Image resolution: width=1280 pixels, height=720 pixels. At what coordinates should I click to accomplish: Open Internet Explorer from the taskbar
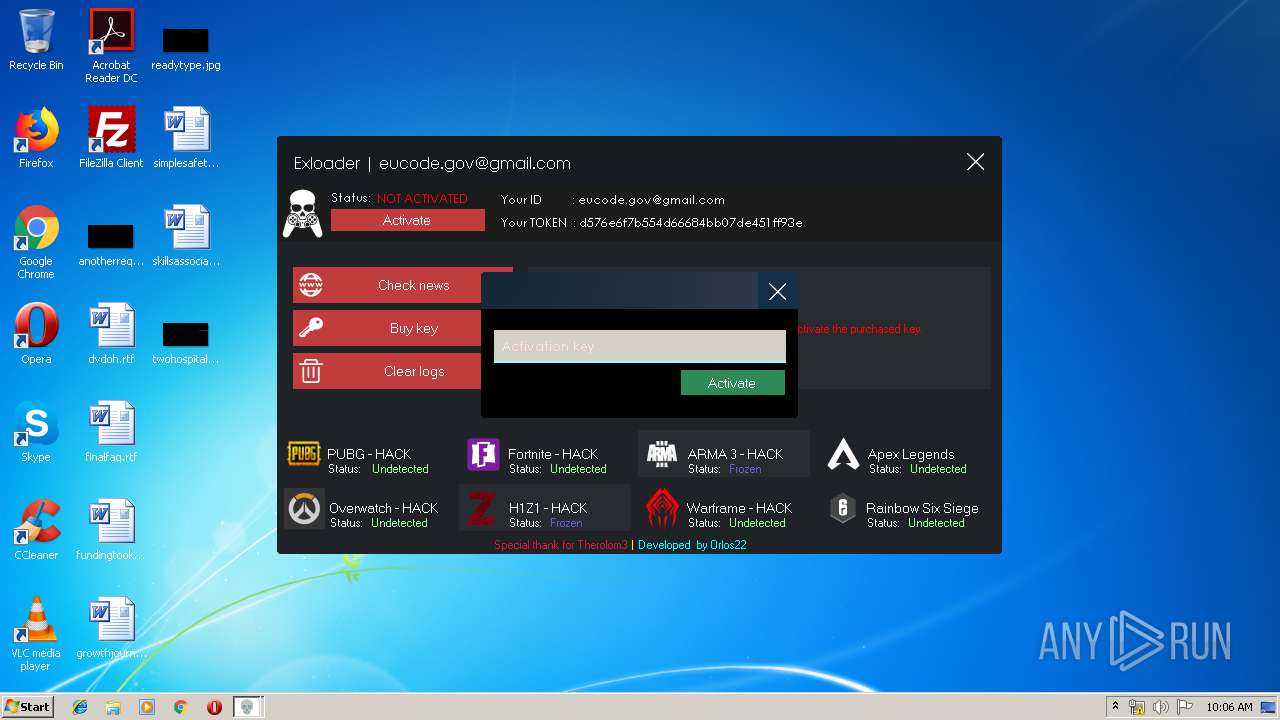tap(80, 707)
